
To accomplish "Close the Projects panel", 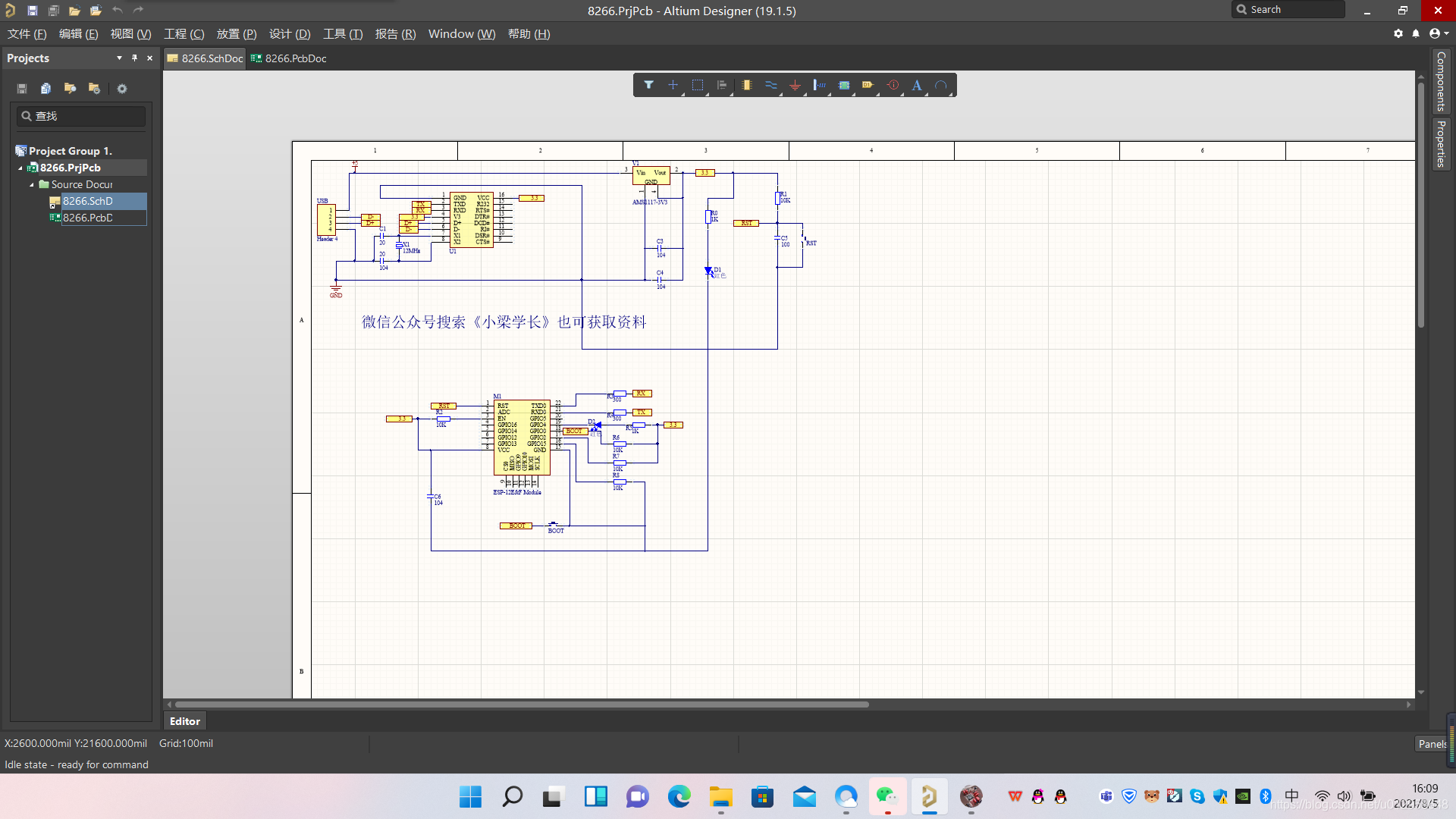I will pos(149,58).
